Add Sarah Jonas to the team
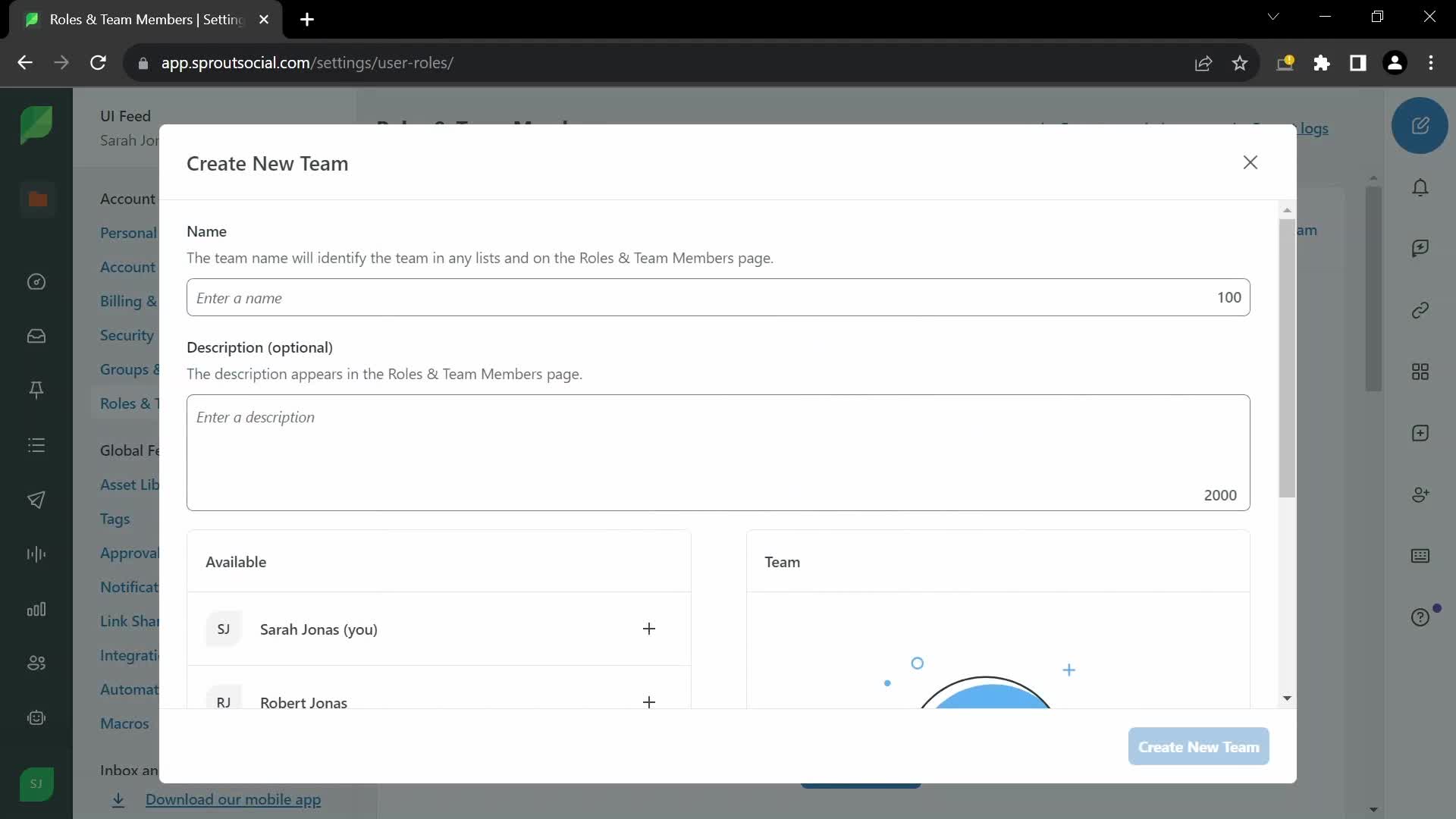 tap(649, 628)
